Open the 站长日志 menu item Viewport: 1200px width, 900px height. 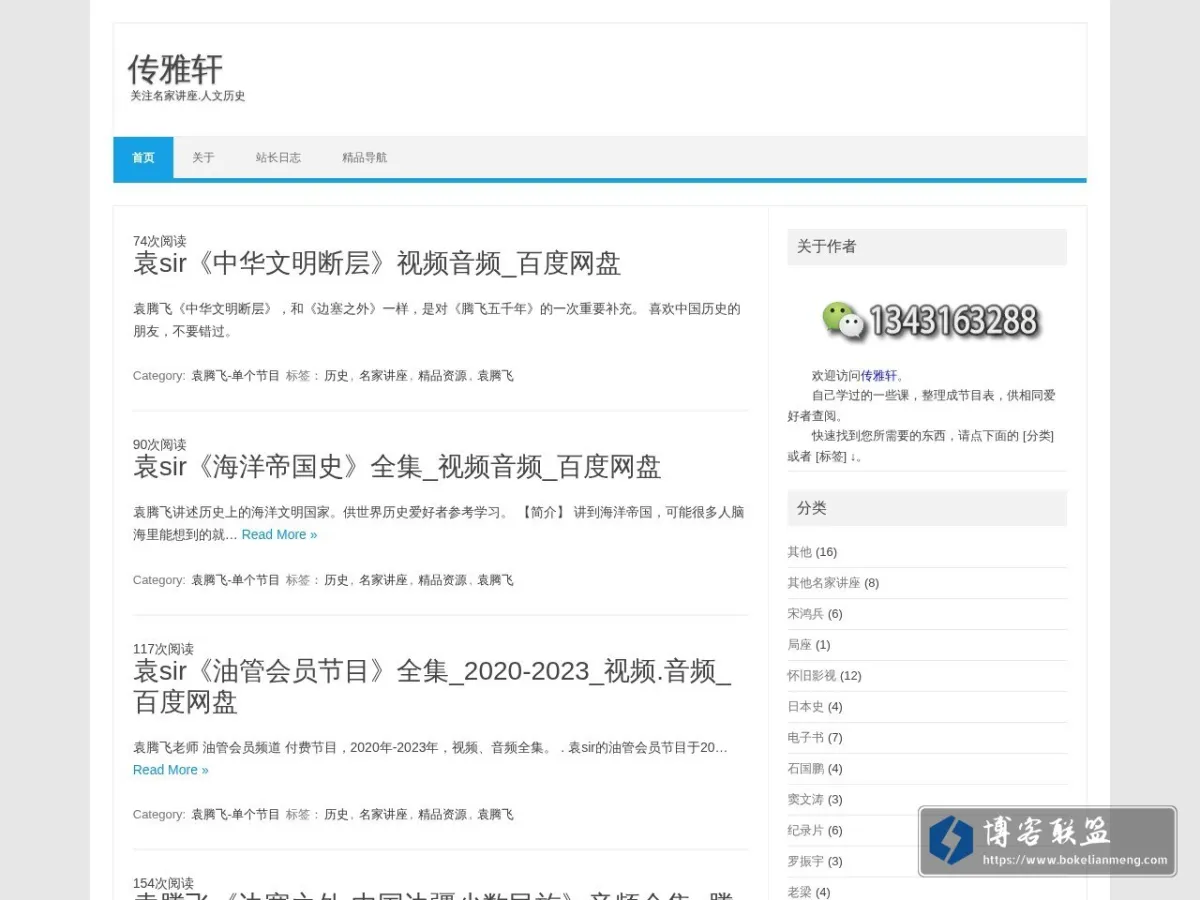[278, 157]
